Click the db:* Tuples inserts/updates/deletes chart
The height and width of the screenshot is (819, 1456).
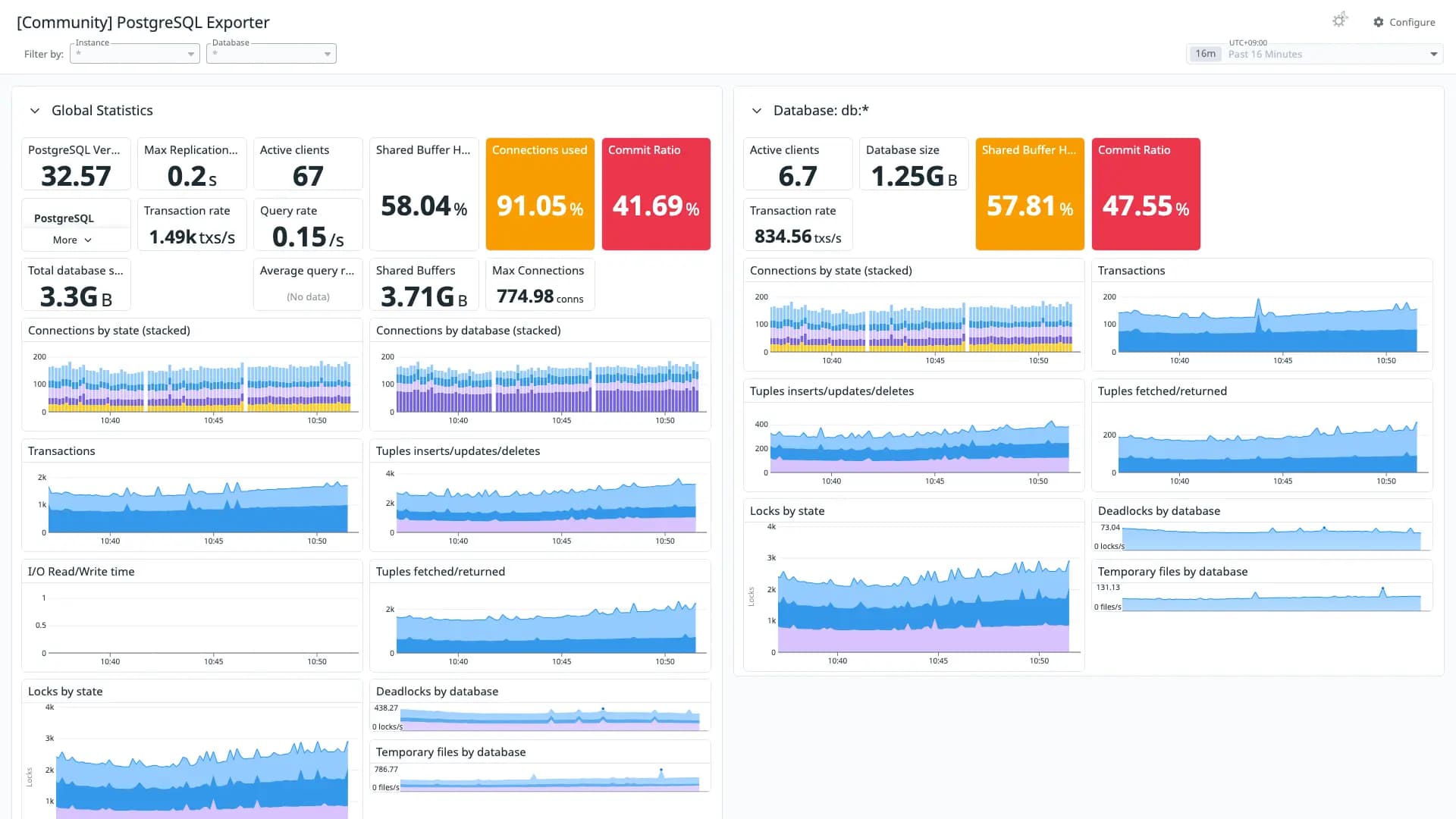[914, 435]
